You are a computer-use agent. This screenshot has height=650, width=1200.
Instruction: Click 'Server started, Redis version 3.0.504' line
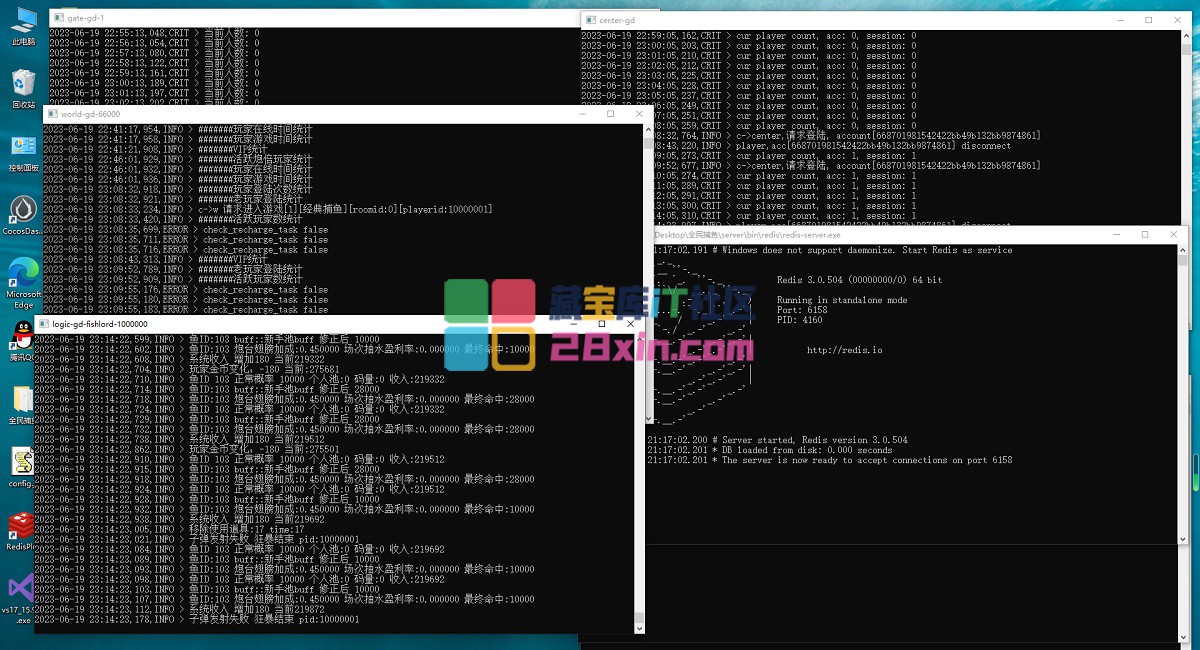coord(777,440)
